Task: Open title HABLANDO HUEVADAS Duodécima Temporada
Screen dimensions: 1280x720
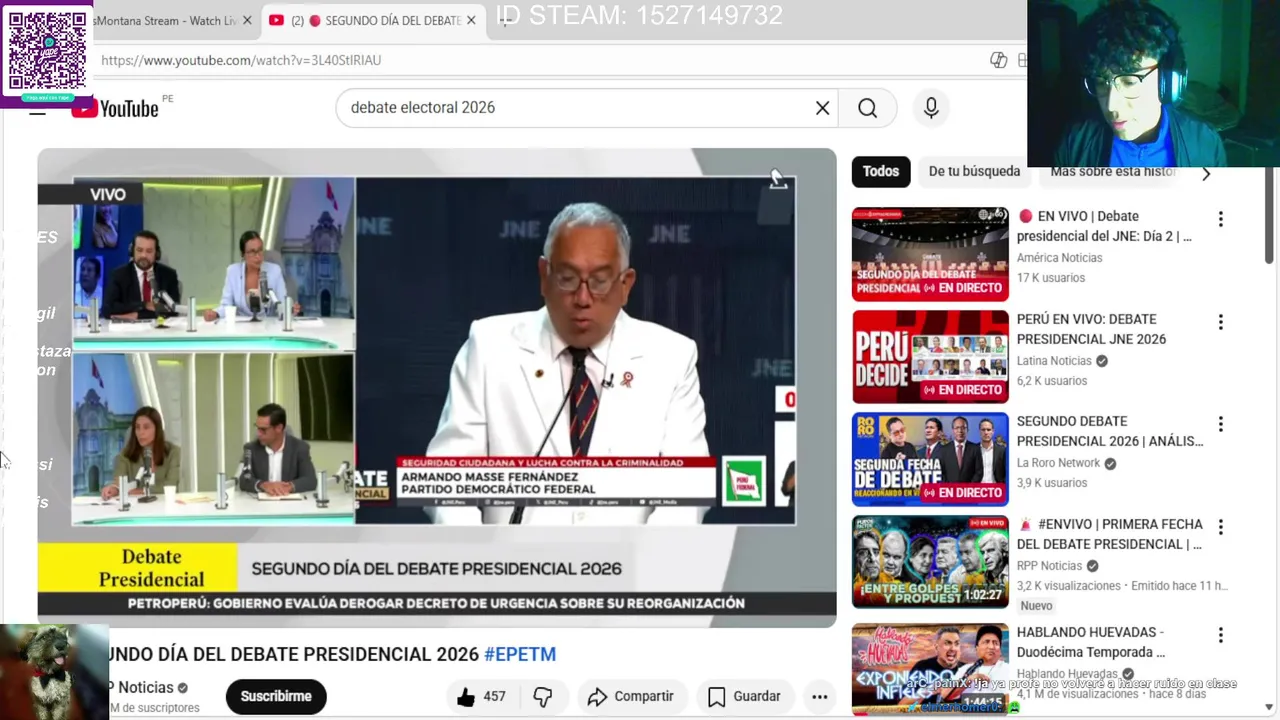Action: 1091,642
